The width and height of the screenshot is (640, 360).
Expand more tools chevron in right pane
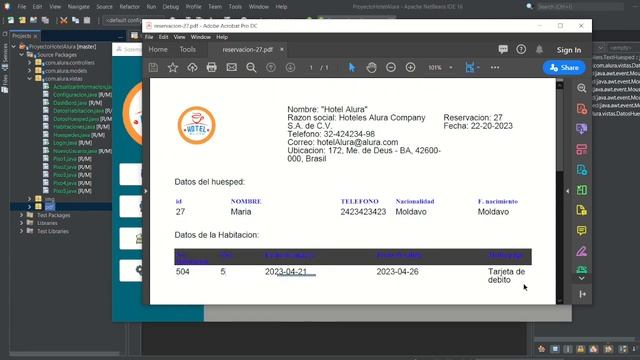point(582,278)
